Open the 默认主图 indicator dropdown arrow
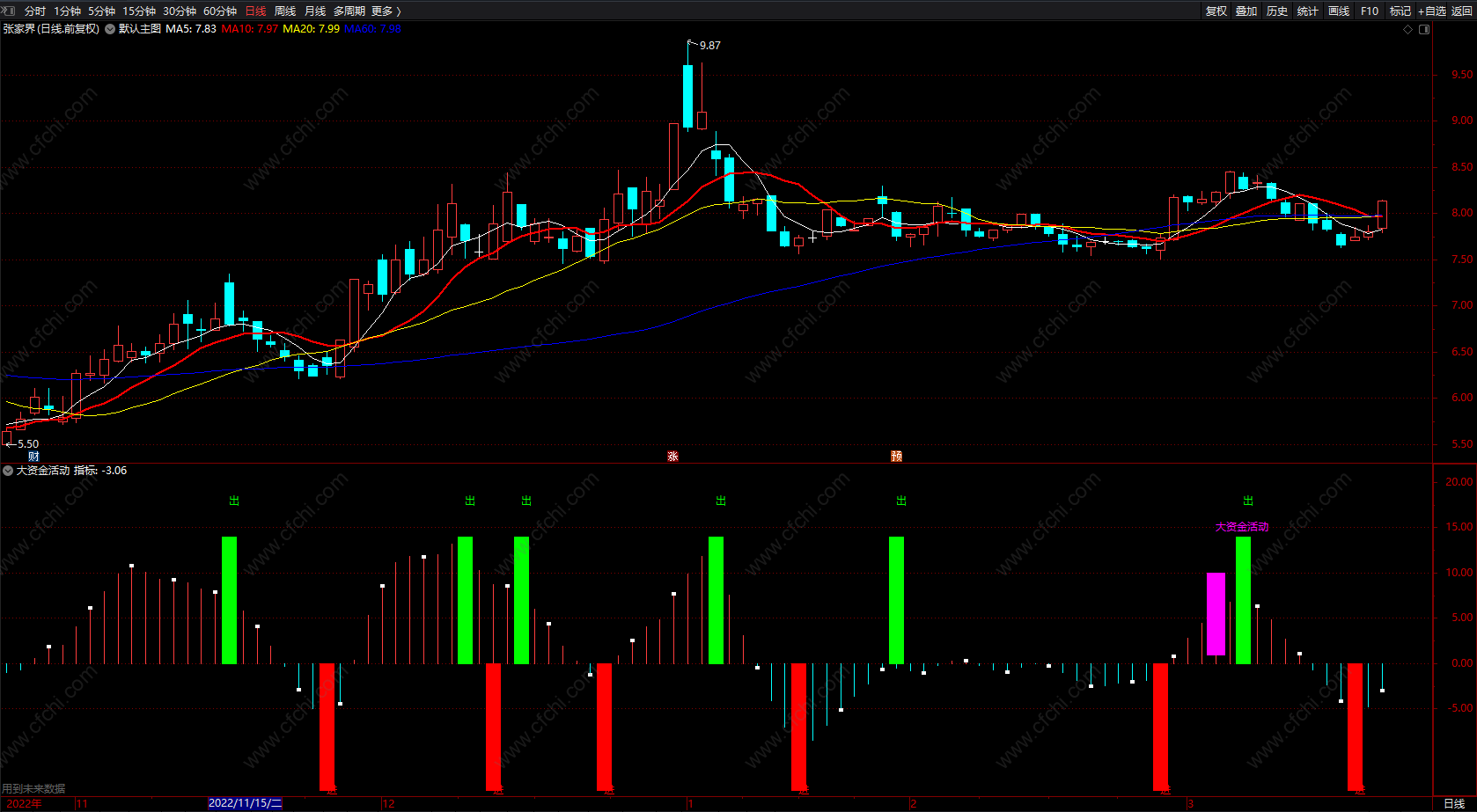The width and height of the screenshot is (1477, 812). (x=110, y=29)
